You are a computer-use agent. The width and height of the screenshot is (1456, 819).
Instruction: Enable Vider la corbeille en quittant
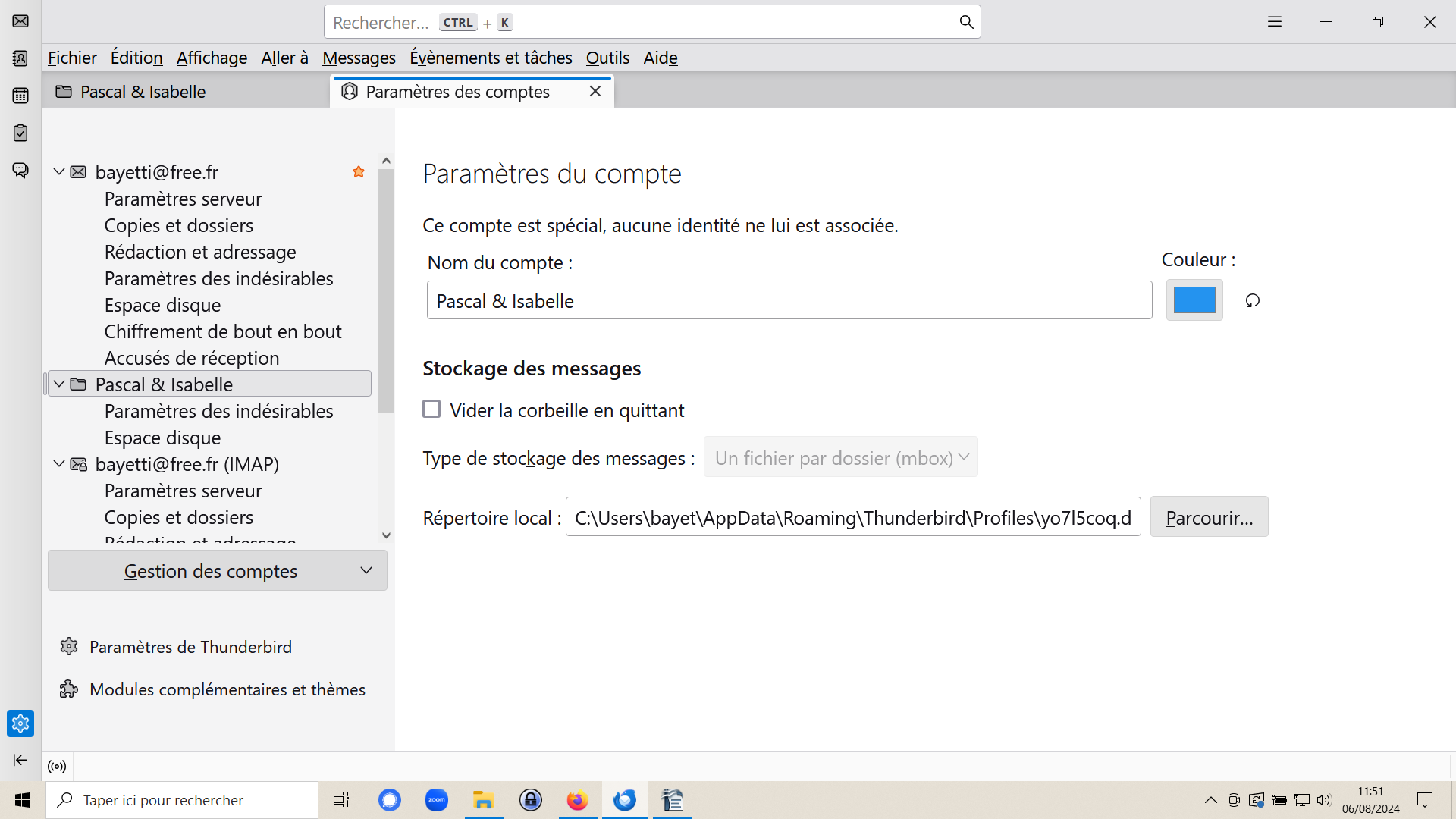(431, 409)
